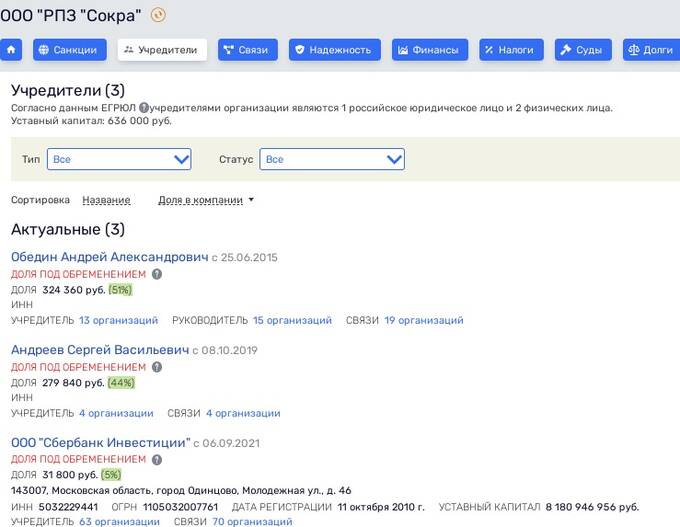Open the Налоги tab

pyautogui.click(x=511, y=50)
